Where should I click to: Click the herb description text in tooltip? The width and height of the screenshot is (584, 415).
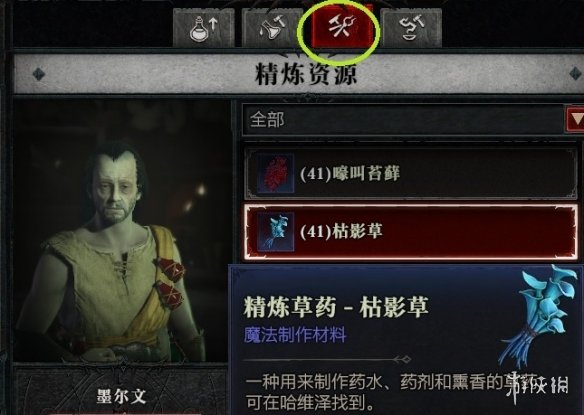391,392
